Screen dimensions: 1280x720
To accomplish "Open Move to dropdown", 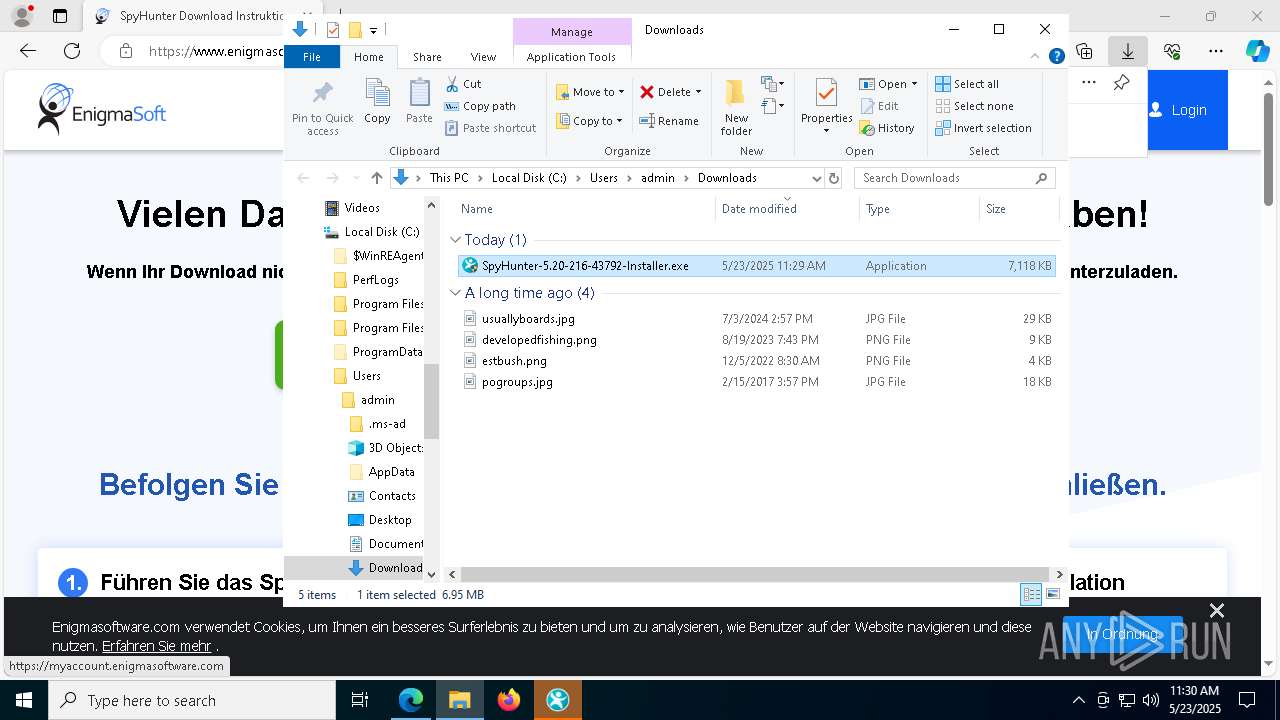I will [x=591, y=92].
